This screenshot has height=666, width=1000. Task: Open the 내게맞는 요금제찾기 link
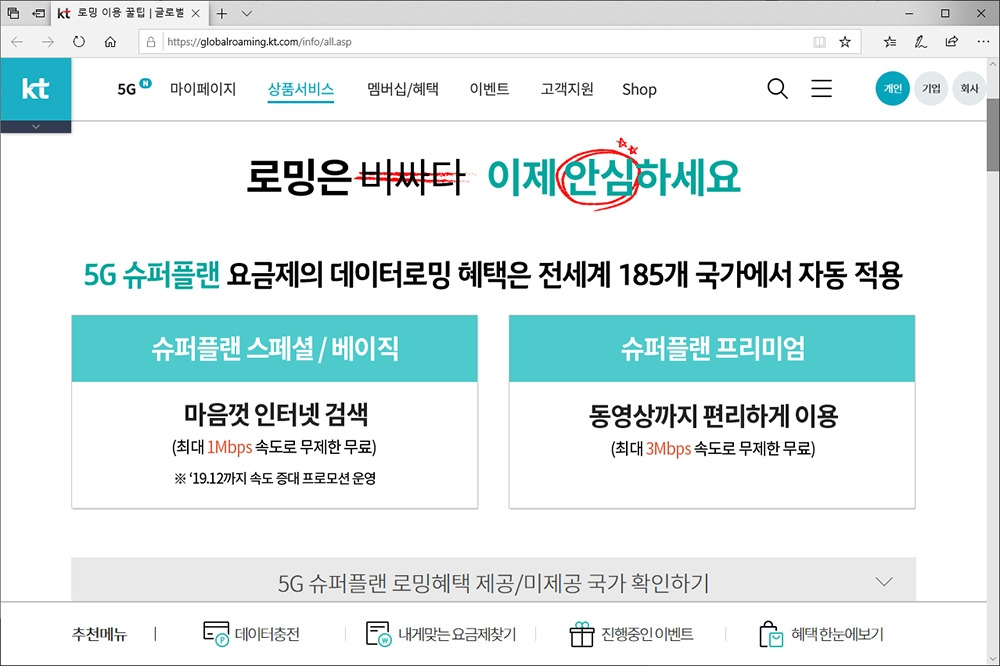tap(457, 634)
